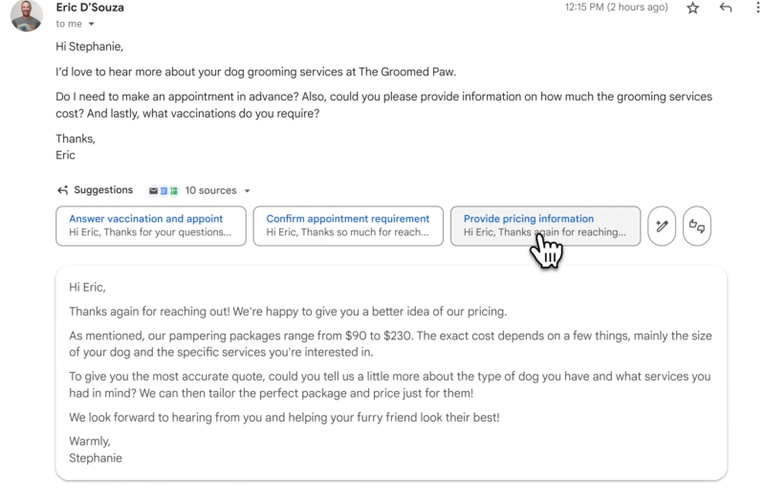Click the Suggestions reply arrow icon

point(62,190)
